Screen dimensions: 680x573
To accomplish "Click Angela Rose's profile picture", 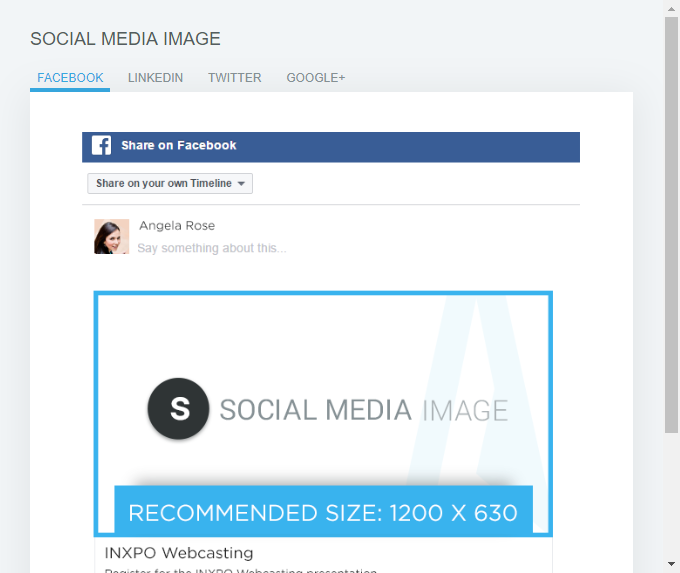I will pos(111,236).
